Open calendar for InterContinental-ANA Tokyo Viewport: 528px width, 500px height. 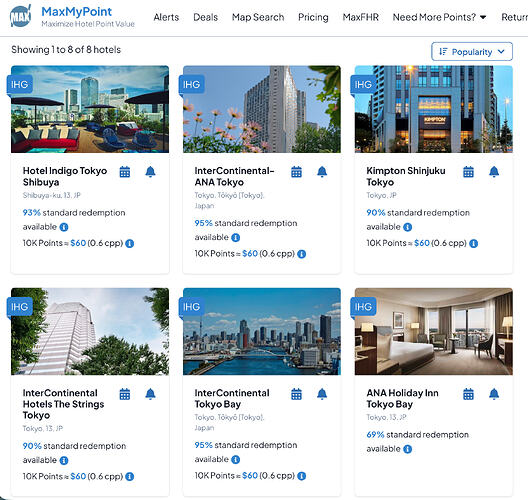tap(296, 172)
